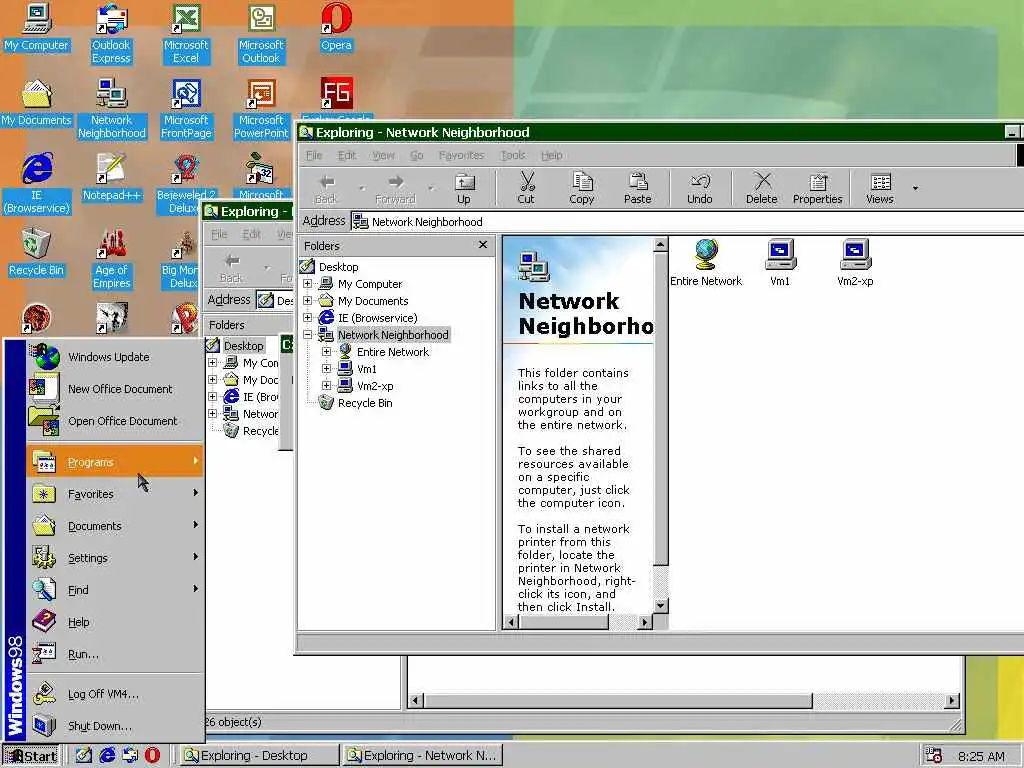The height and width of the screenshot is (768, 1024).
Task: Open IE (Browservice) desktop icon
Action: [x=37, y=184]
